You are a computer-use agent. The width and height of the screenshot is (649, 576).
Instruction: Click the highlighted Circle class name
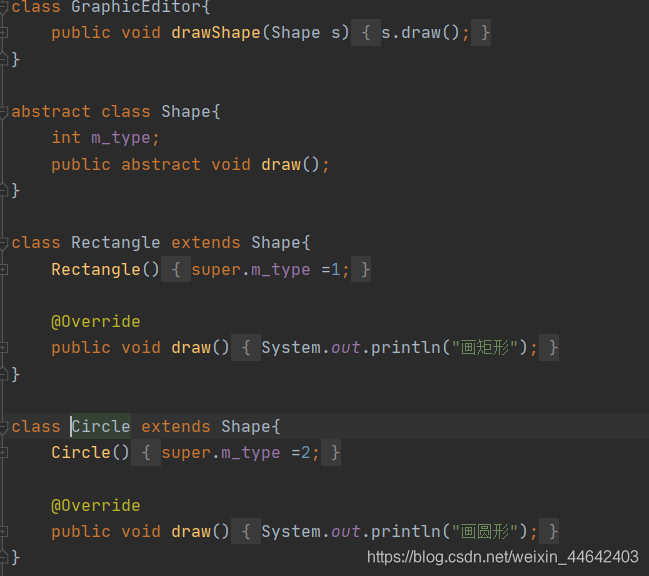click(x=101, y=427)
